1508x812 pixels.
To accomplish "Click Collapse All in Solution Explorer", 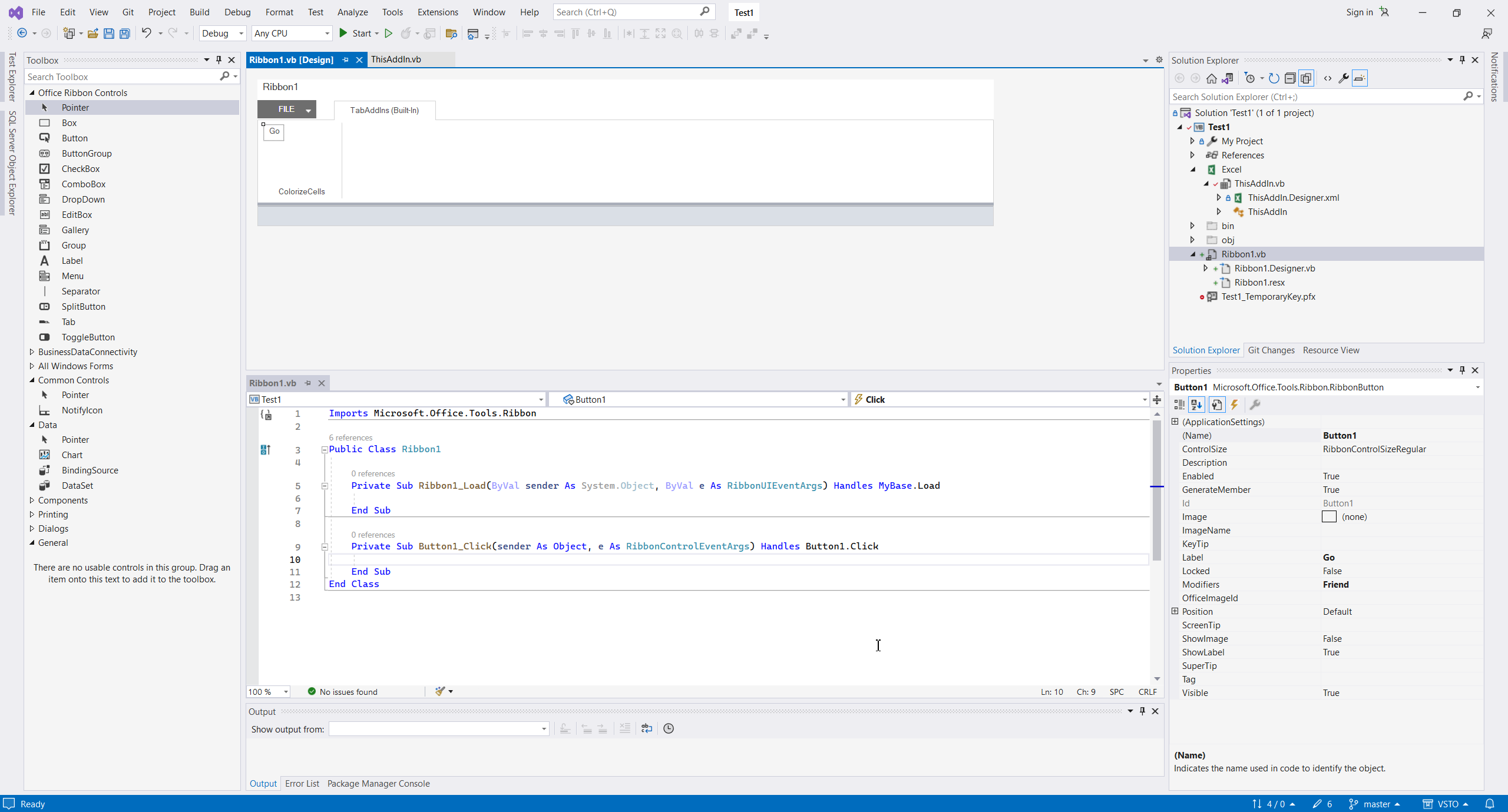I will (1290, 78).
